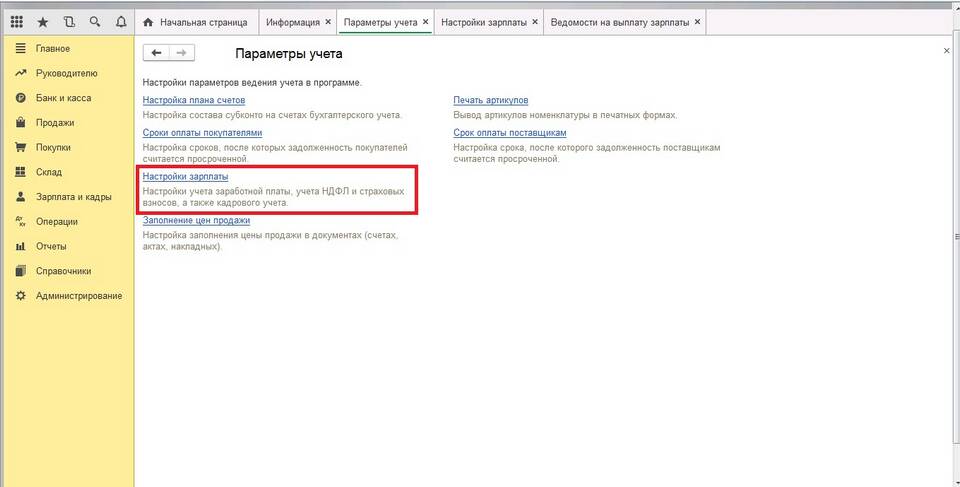The image size is (960, 487).
Task: Click the search magnifier icon
Action: [95, 21]
